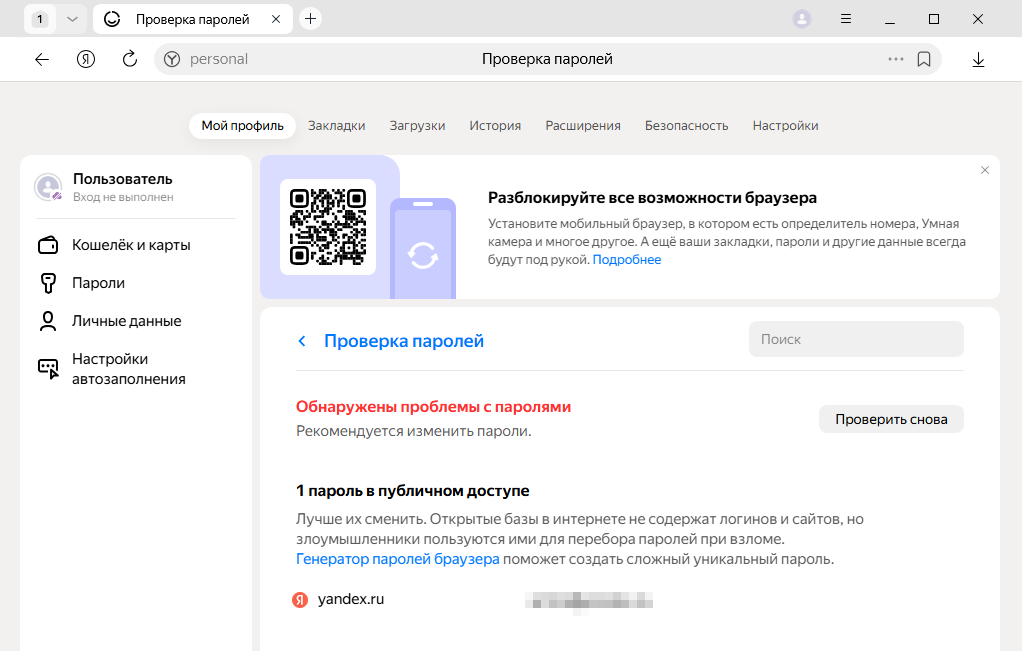Open the История tab
Image resolution: width=1022 pixels, height=651 pixels.
[495, 126]
